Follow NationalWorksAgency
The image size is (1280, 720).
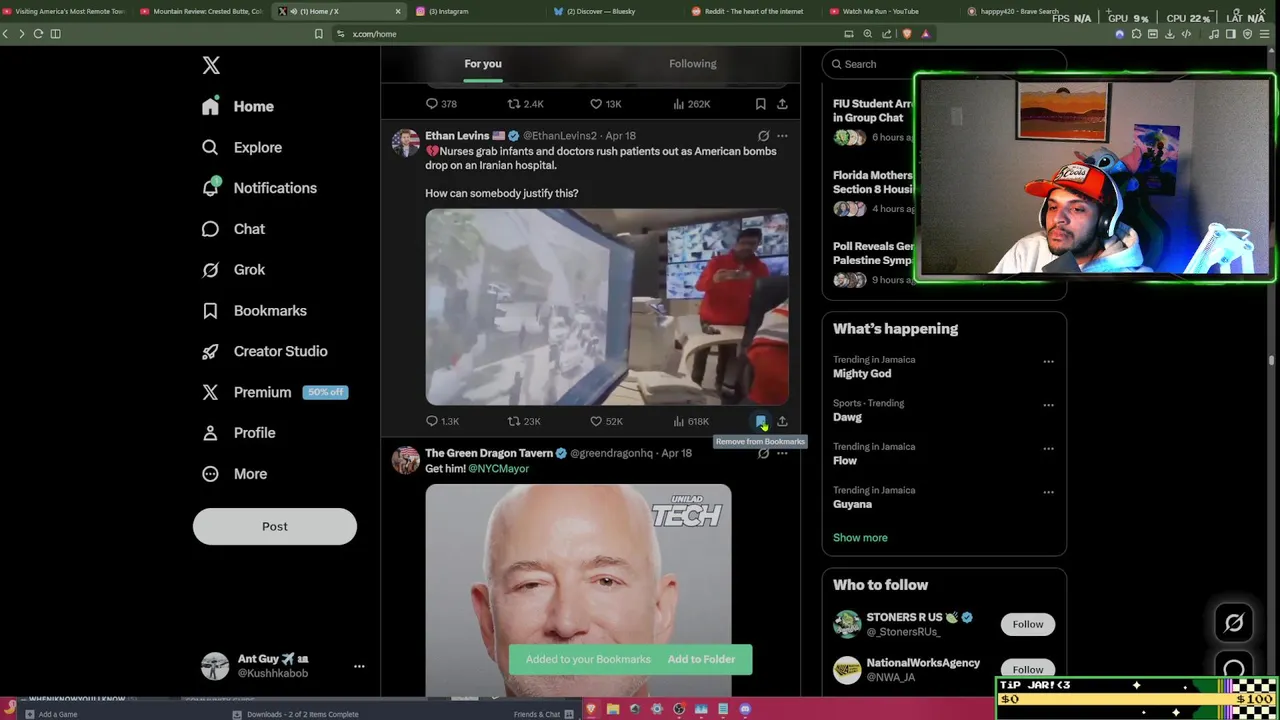click(1027, 670)
